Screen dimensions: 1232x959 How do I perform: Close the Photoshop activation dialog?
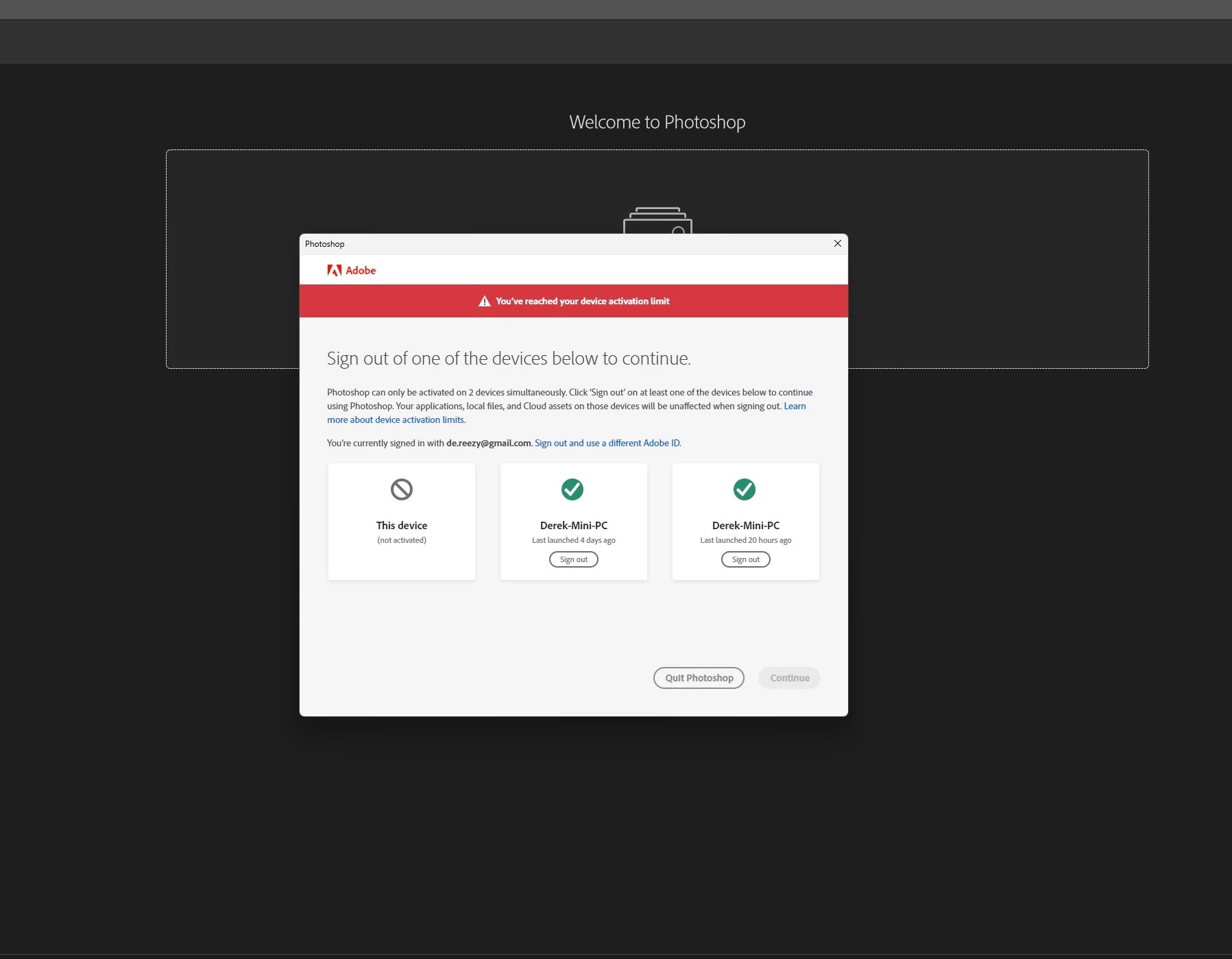click(x=837, y=243)
